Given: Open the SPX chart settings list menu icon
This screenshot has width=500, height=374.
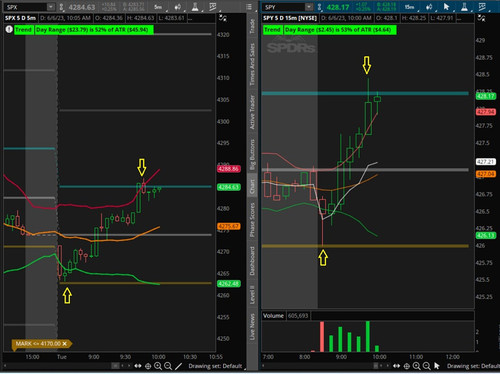Looking at the screenshot, I should [x=249, y=7].
